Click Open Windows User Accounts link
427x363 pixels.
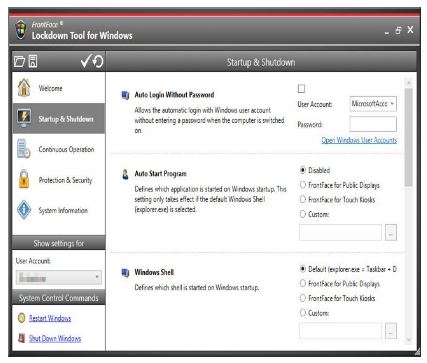[x=359, y=140]
